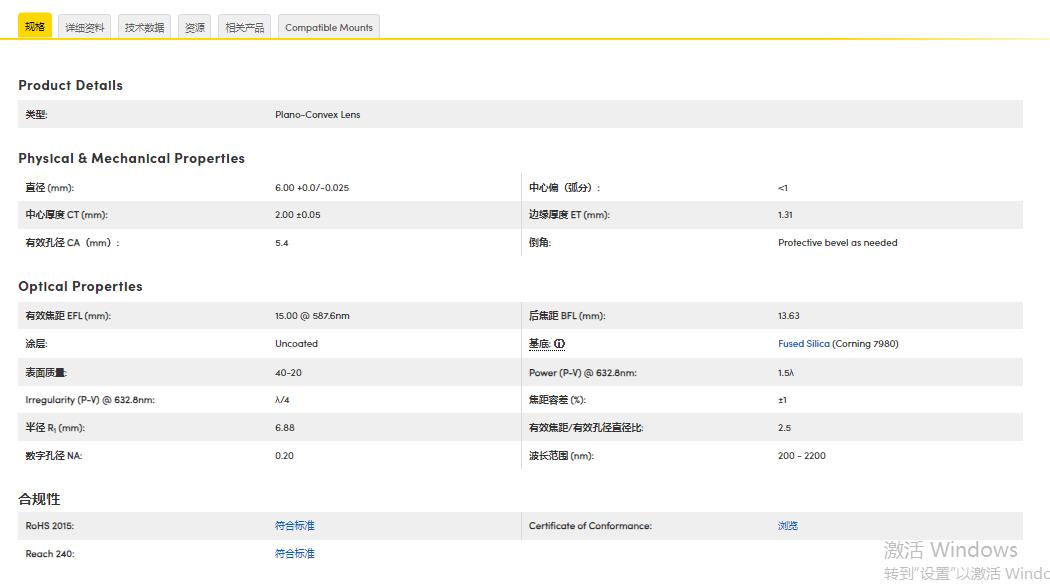This screenshot has height=588, width=1050.
Task: Click the Power value 1.5λ
Action: (786, 372)
